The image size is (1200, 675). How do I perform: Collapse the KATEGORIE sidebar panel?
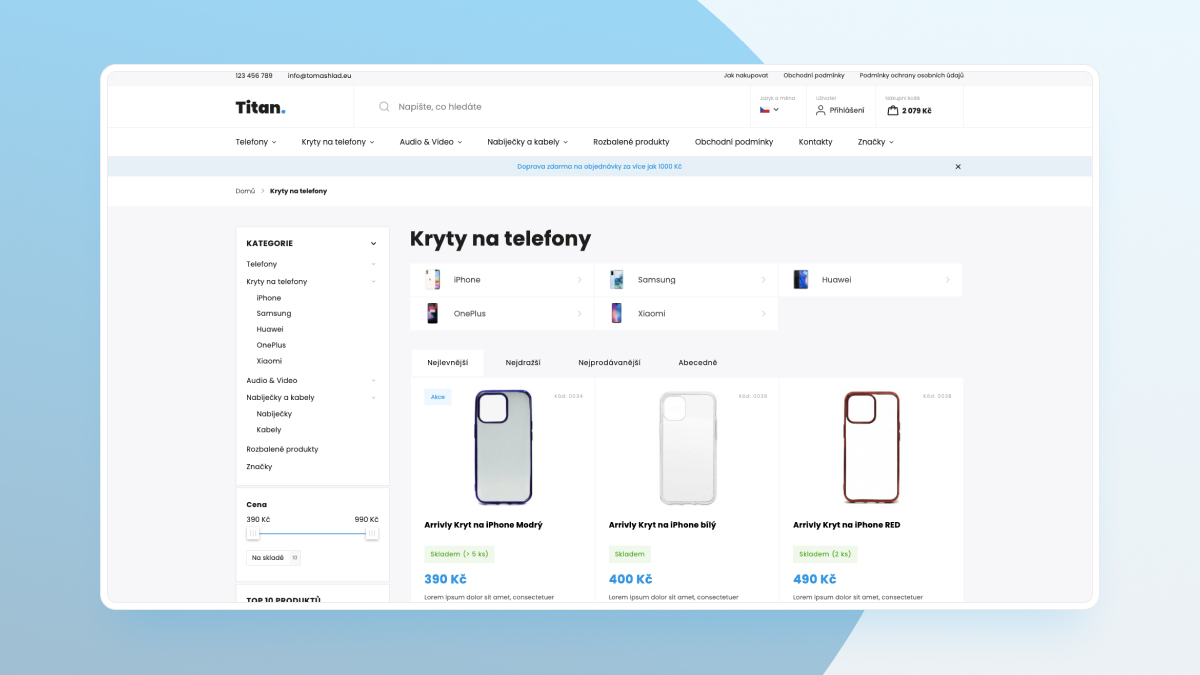(x=374, y=243)
